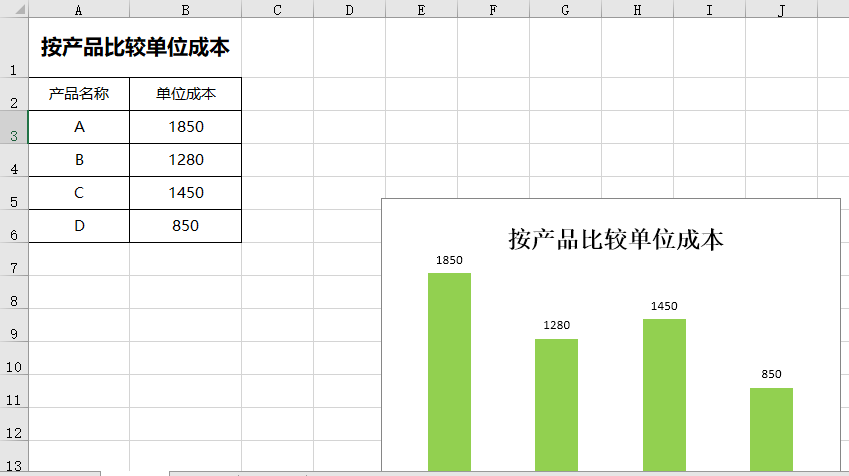Select row 3 header

[x=13, y=128]
